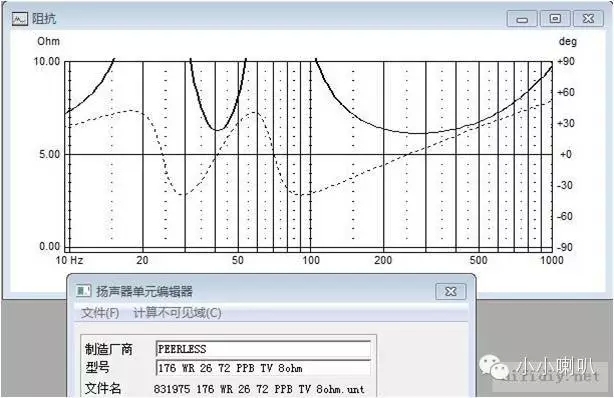Maximize the impedance graph window
Image resolution: width=614 pixels, height=398 pixels.
tap(554, 18)
